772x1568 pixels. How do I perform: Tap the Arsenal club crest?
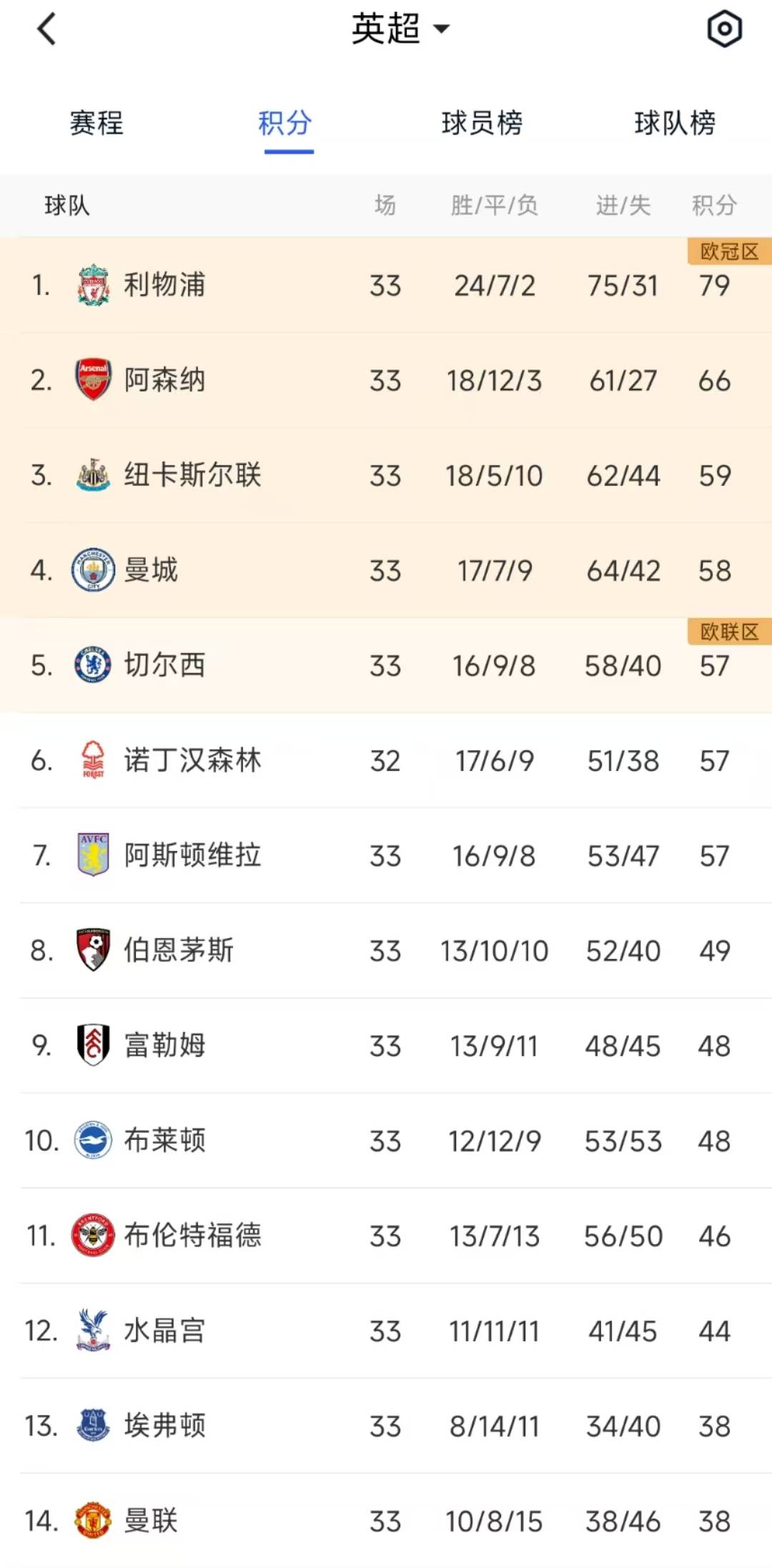(93, 380)
